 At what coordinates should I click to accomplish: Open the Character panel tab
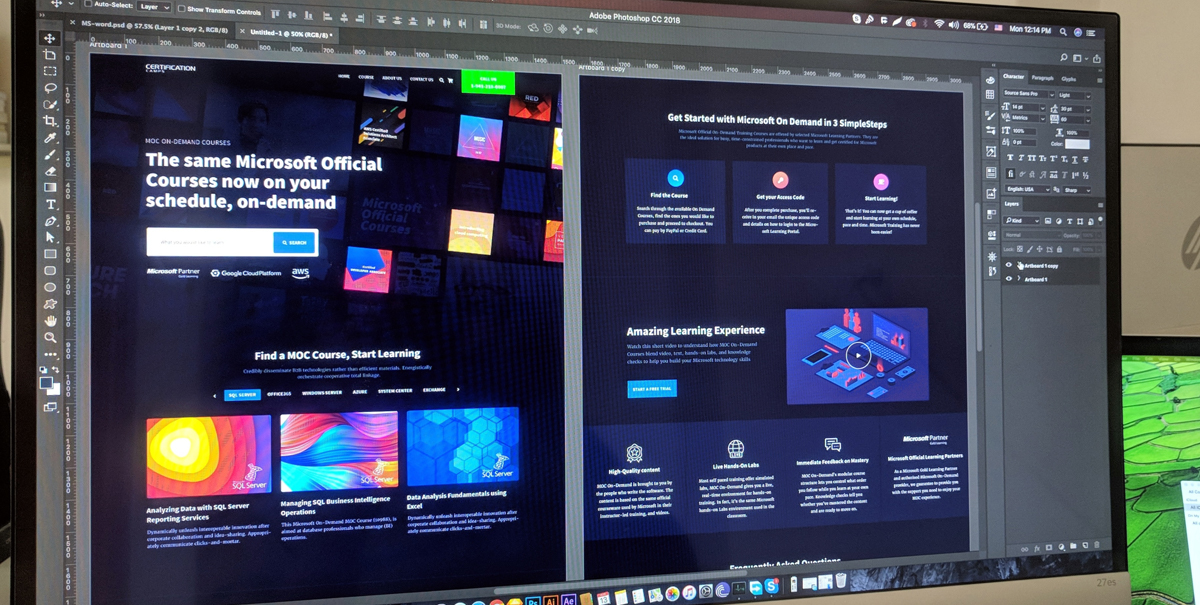[1012, 76]
